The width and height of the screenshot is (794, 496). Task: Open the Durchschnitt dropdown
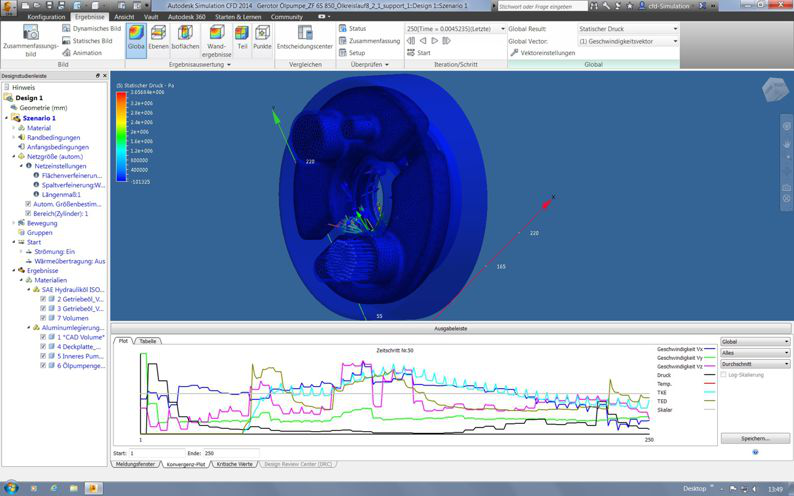click(x=755, y=364)
